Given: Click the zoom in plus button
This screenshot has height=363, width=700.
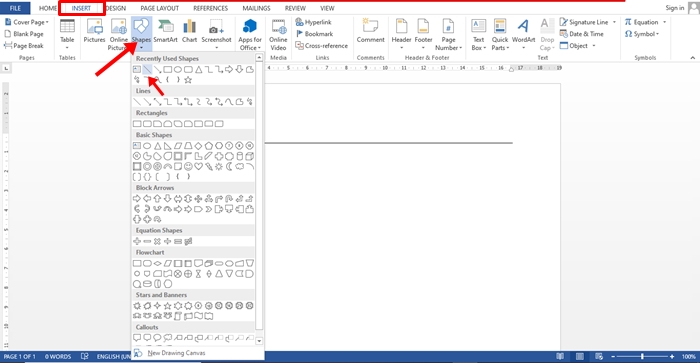Looking at the screenshot, I should click(x=672, y=356).
